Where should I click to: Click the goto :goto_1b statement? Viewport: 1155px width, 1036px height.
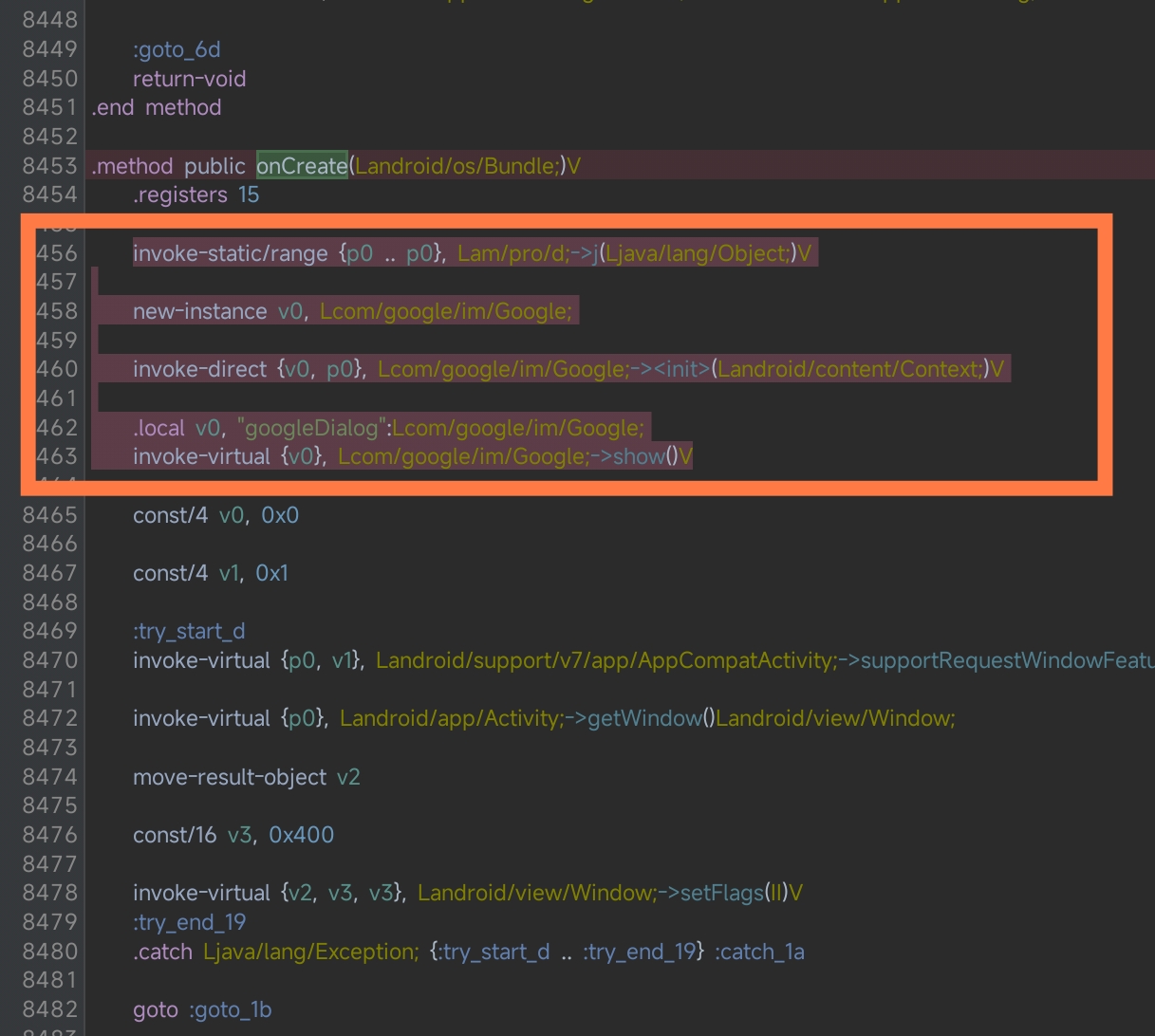[x=202, y=1009]
